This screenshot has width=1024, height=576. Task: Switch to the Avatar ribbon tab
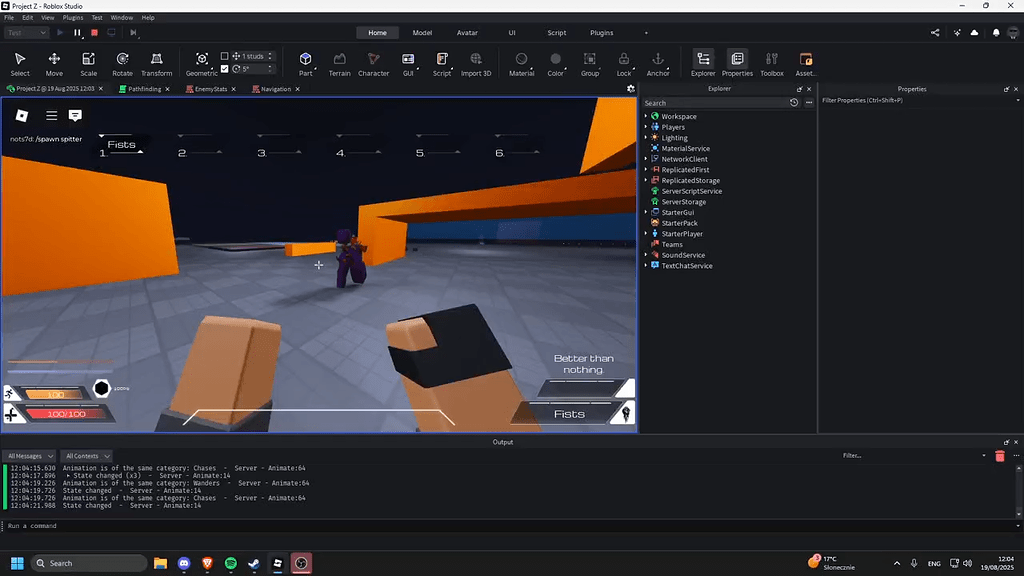tap(467, 33)
